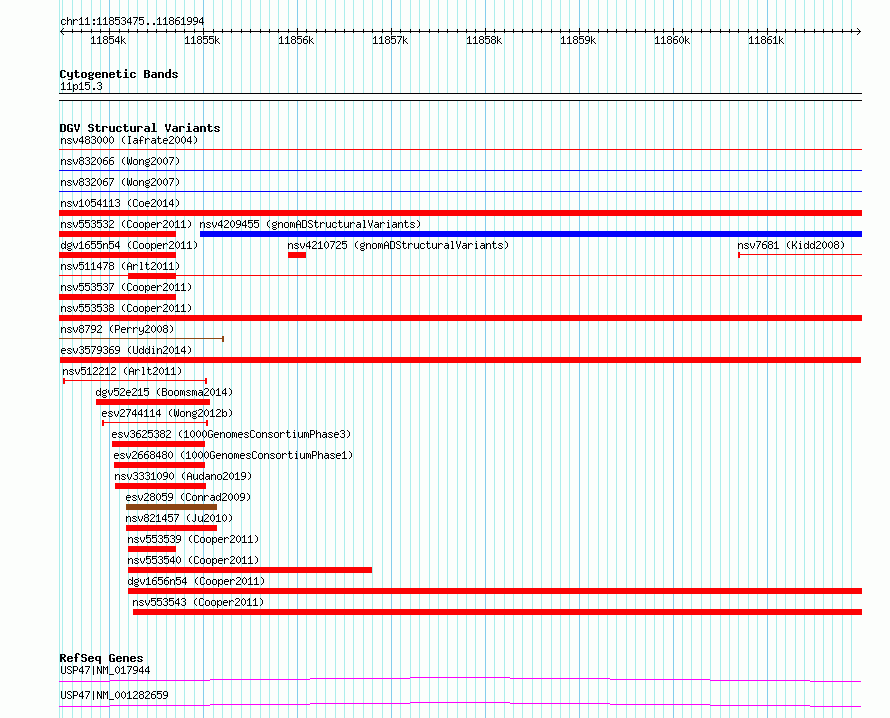Click esv28059 (Conrad2009) label

pos(188,498)
